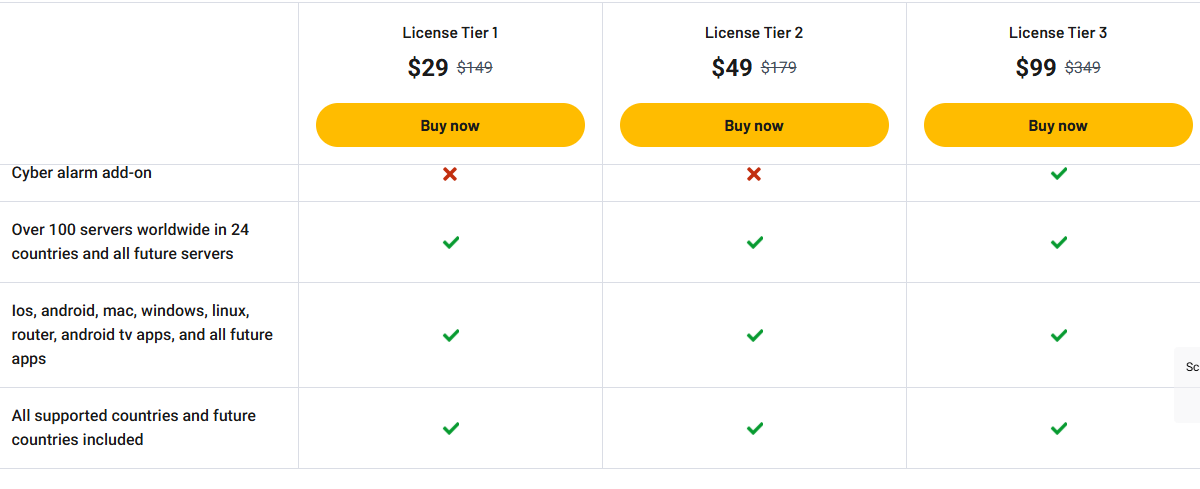1200x489 pixels.
Task: Click Tier 2 checkmark for all future apps
Action: (x=755, y=335)
